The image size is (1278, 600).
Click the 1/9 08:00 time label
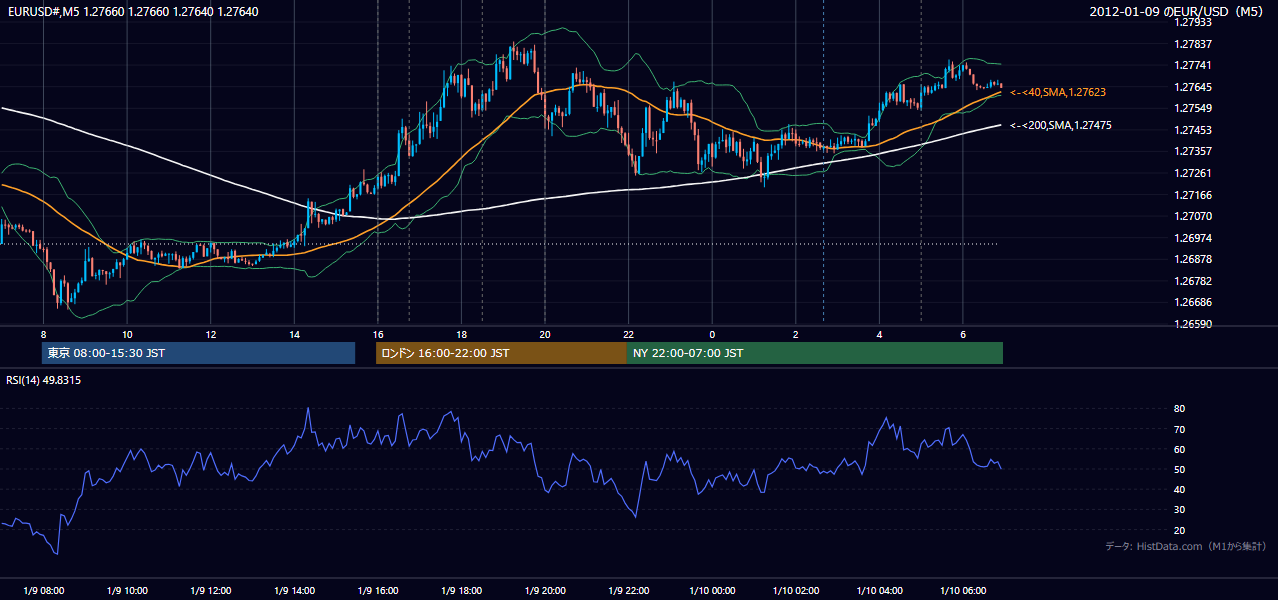[x=44, y=590]
